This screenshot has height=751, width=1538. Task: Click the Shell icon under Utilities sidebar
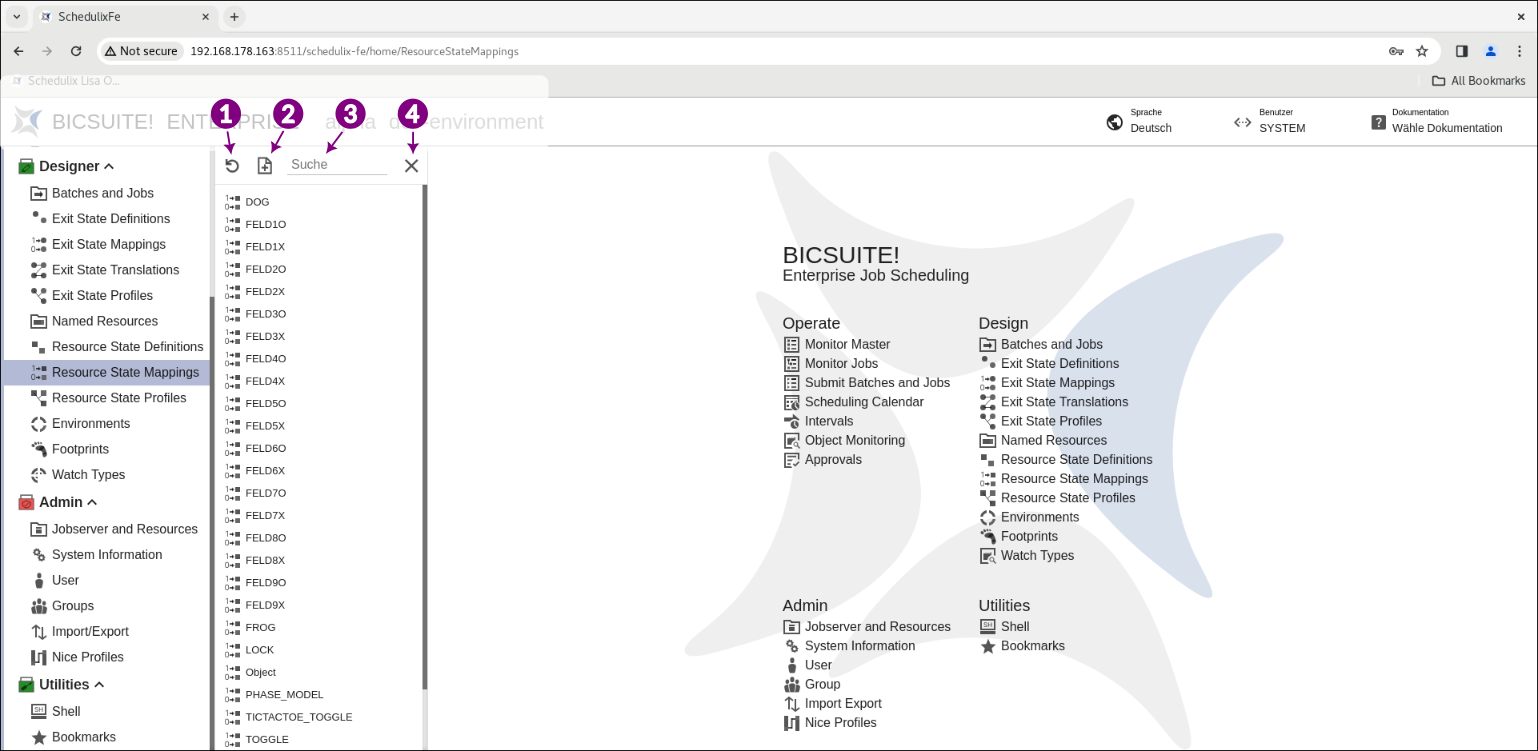click(x=39, y=711)
